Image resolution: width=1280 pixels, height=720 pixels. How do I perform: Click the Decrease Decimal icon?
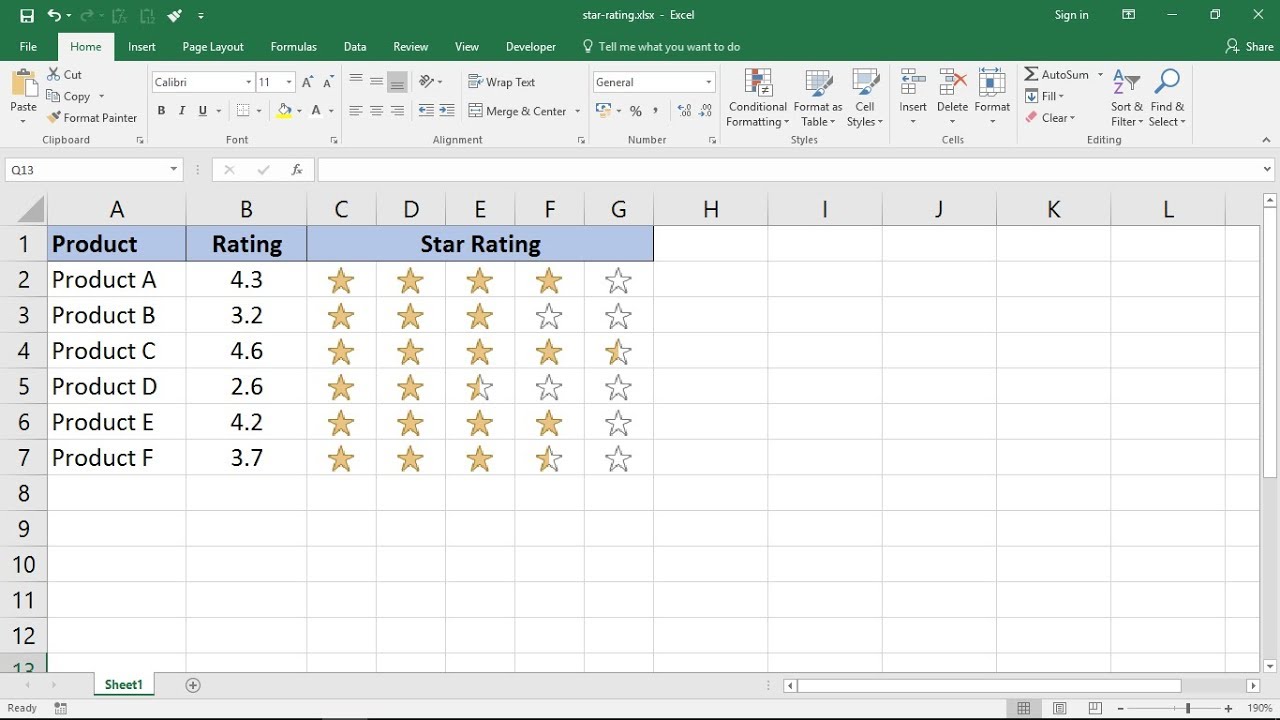coord(706,111)
